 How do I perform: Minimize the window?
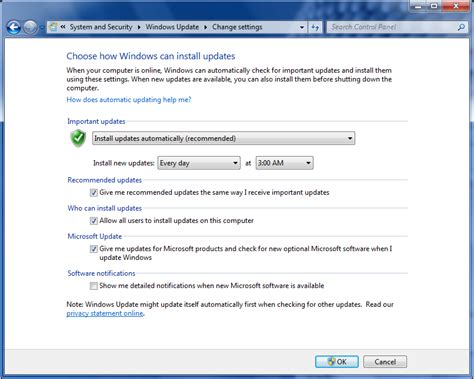pos(418,6)
